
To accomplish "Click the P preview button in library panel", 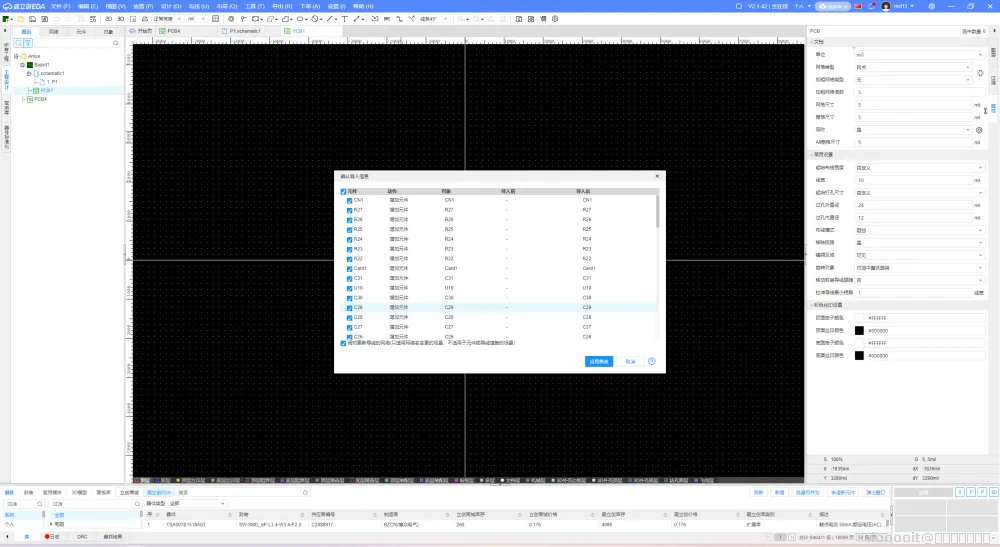I will [982, 492].
